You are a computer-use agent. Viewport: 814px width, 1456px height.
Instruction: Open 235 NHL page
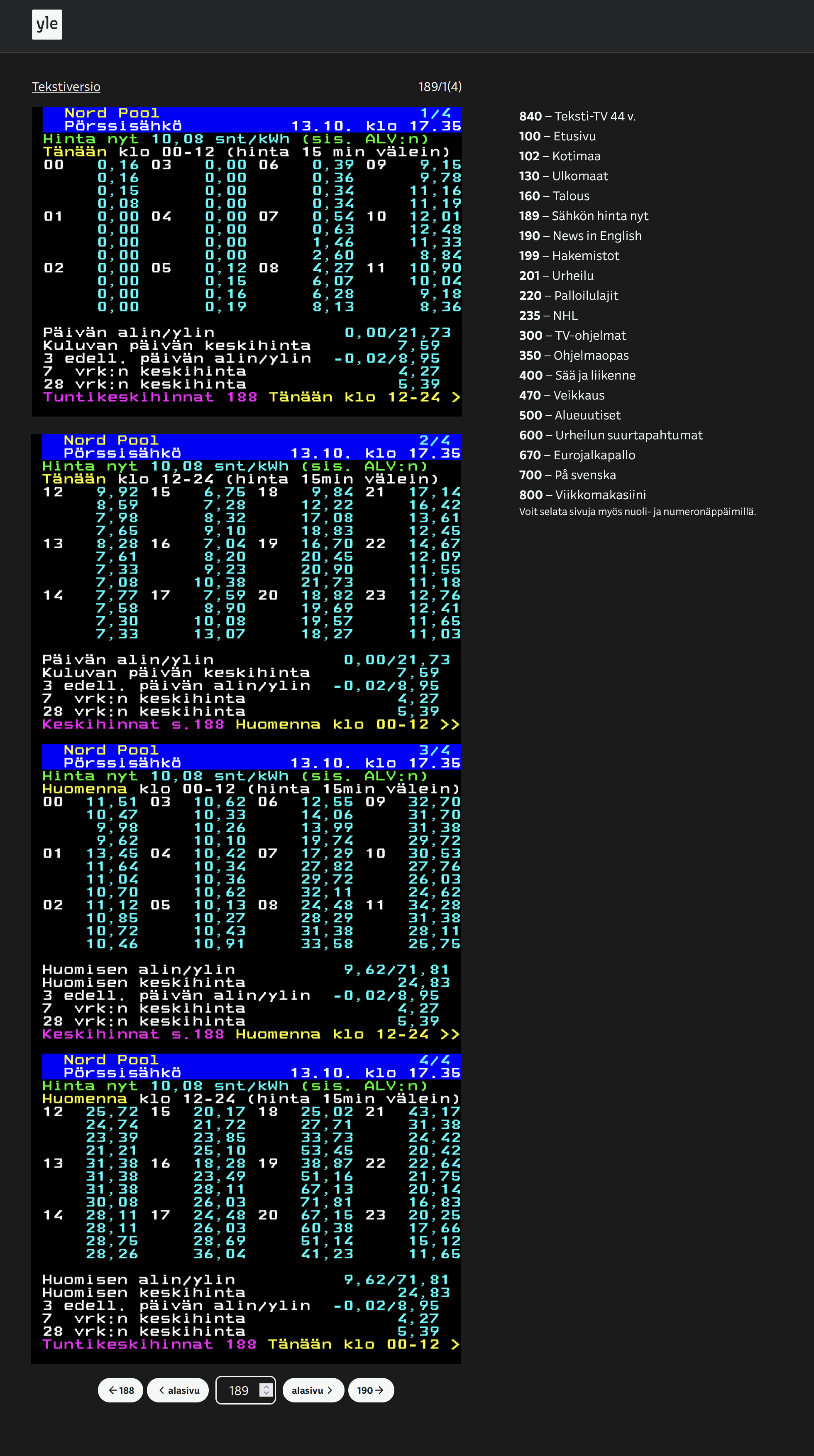[548, 315]
